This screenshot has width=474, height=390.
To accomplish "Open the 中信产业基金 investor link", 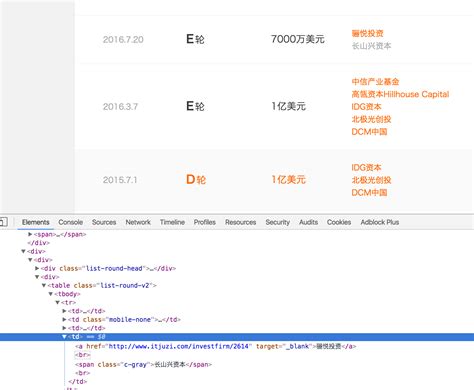I will [x=375, y=82].
